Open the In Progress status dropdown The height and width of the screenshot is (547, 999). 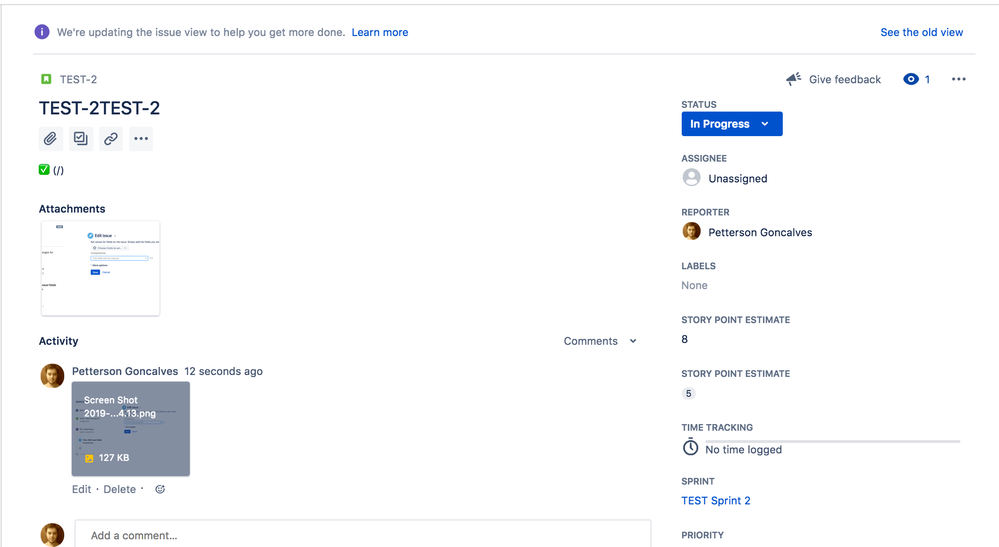732,124
